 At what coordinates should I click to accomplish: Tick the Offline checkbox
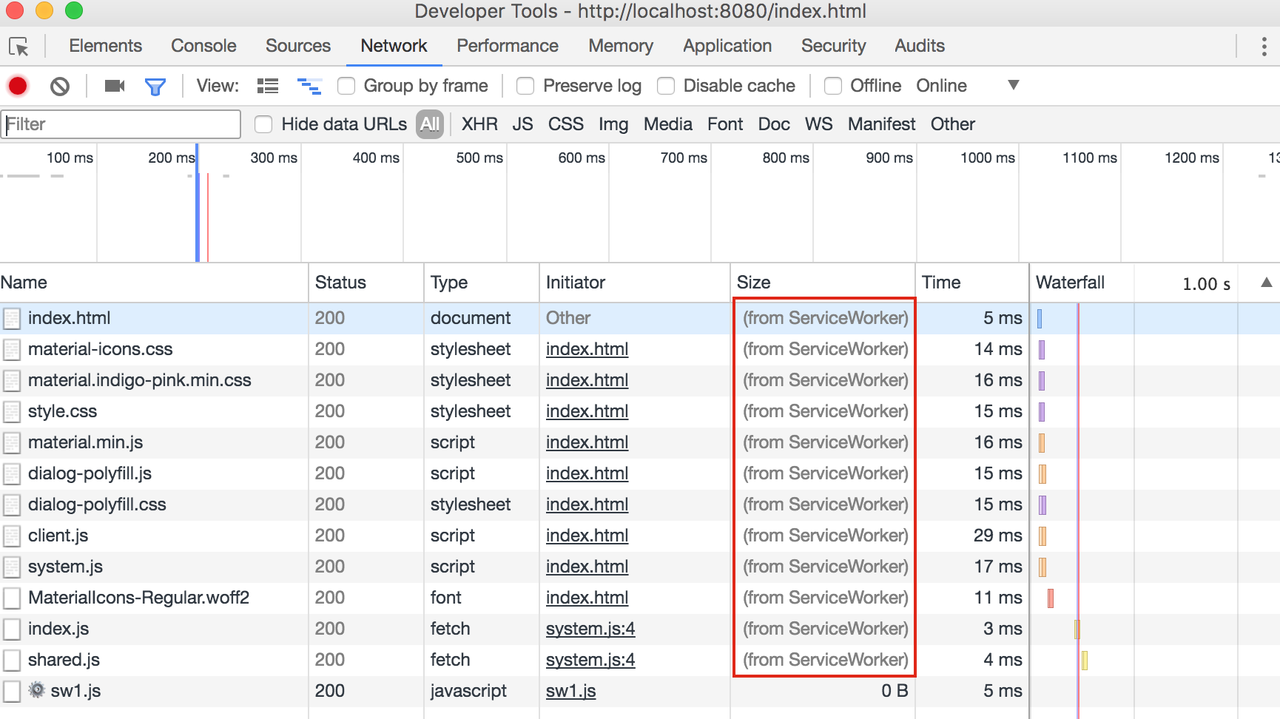click(x=833, y=86)
